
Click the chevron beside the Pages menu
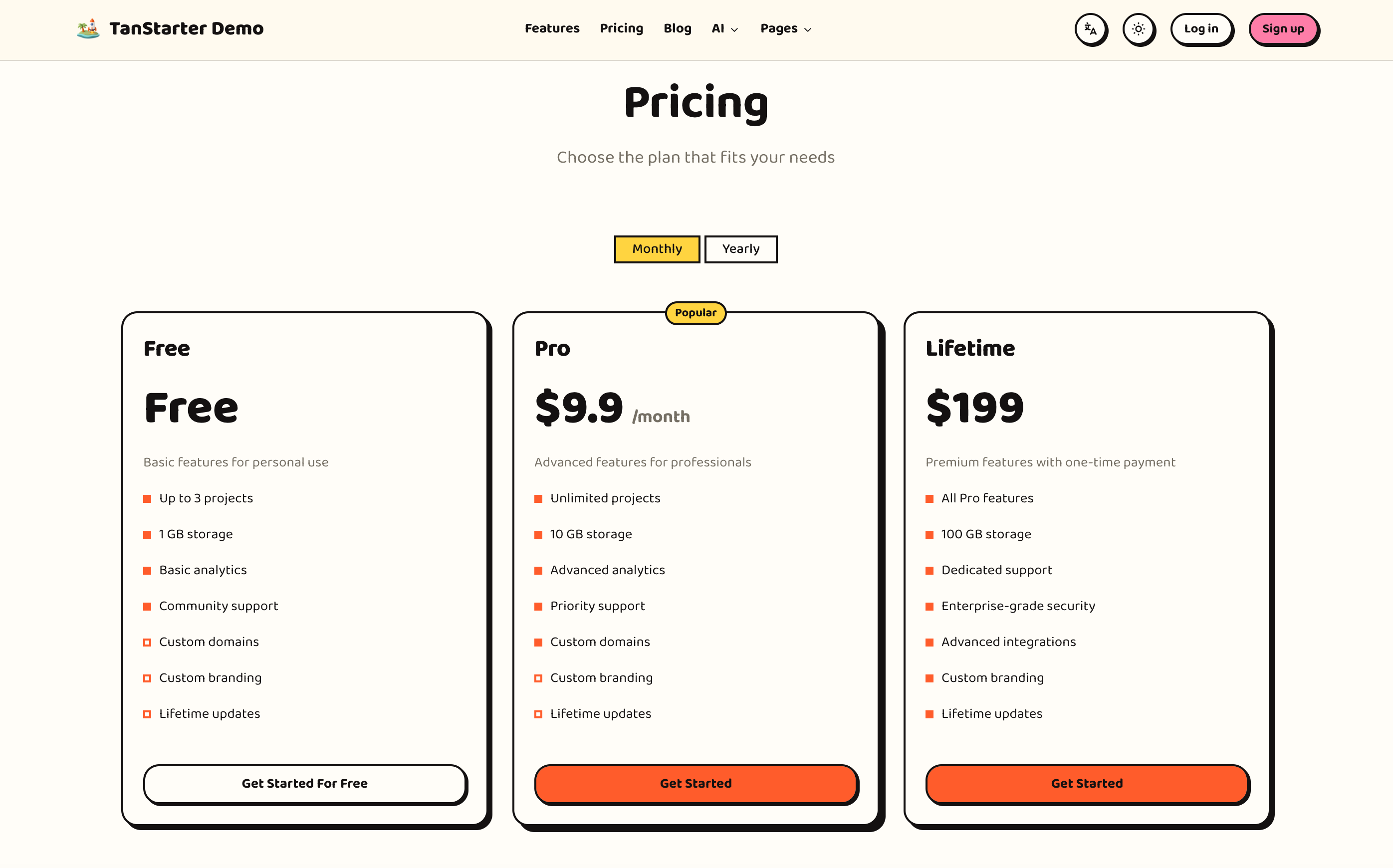(x=807, y=30)
